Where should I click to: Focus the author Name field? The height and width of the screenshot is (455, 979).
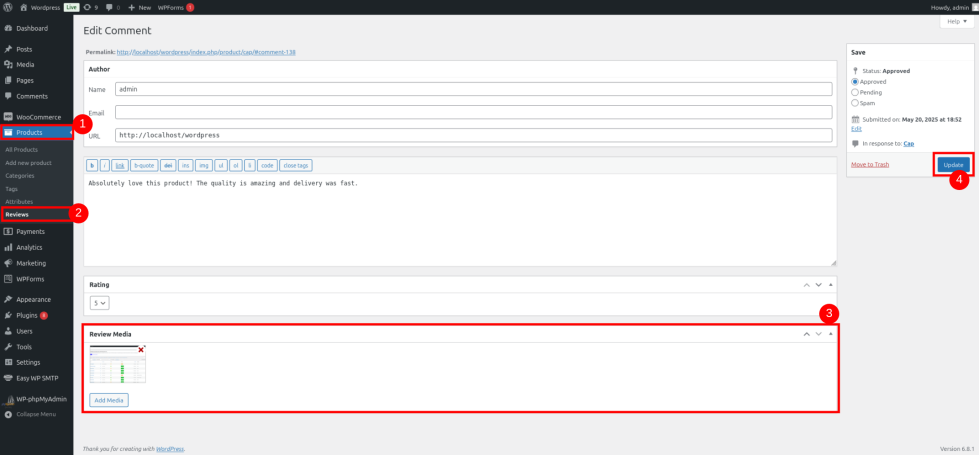tap(474, 89)
